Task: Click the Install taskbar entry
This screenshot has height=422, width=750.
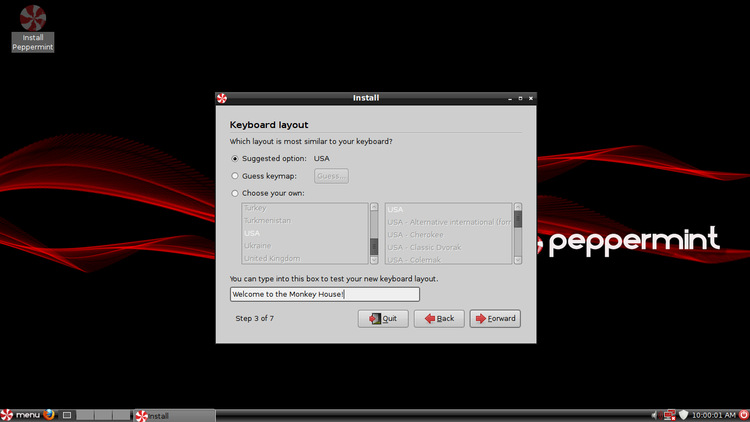Action: (174, 416)
